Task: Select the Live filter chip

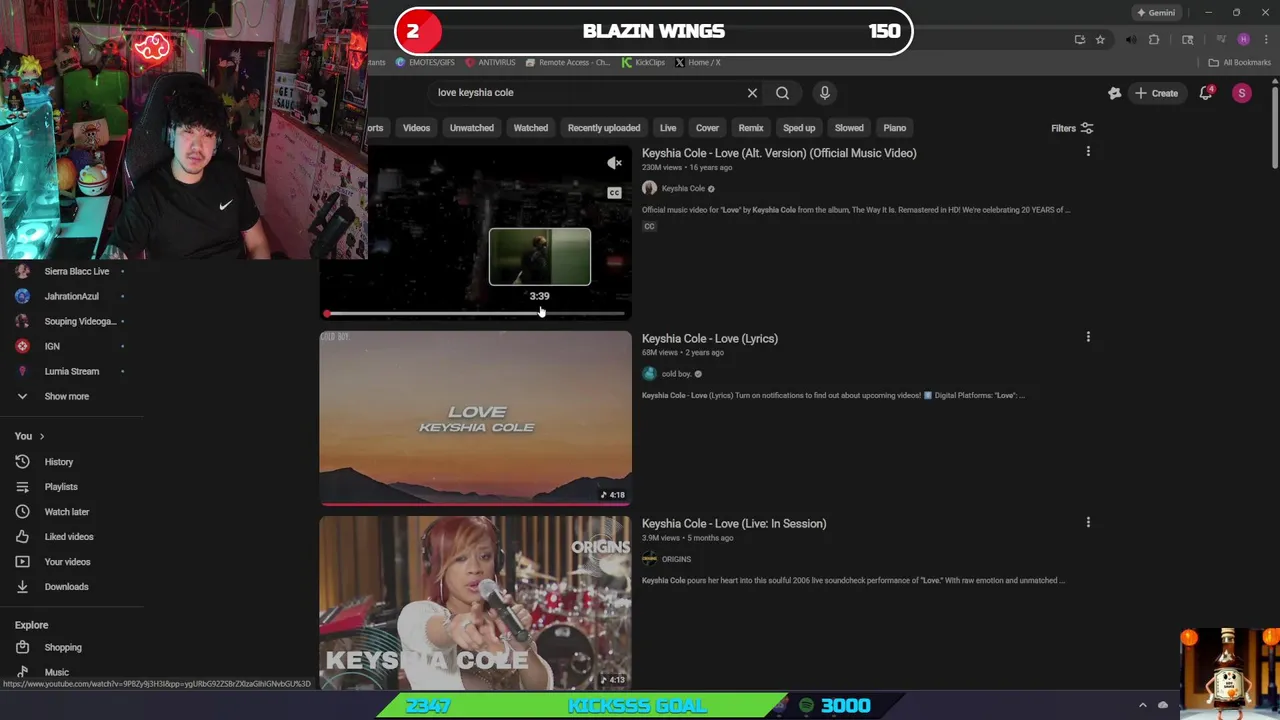Action: coord(668,128)
